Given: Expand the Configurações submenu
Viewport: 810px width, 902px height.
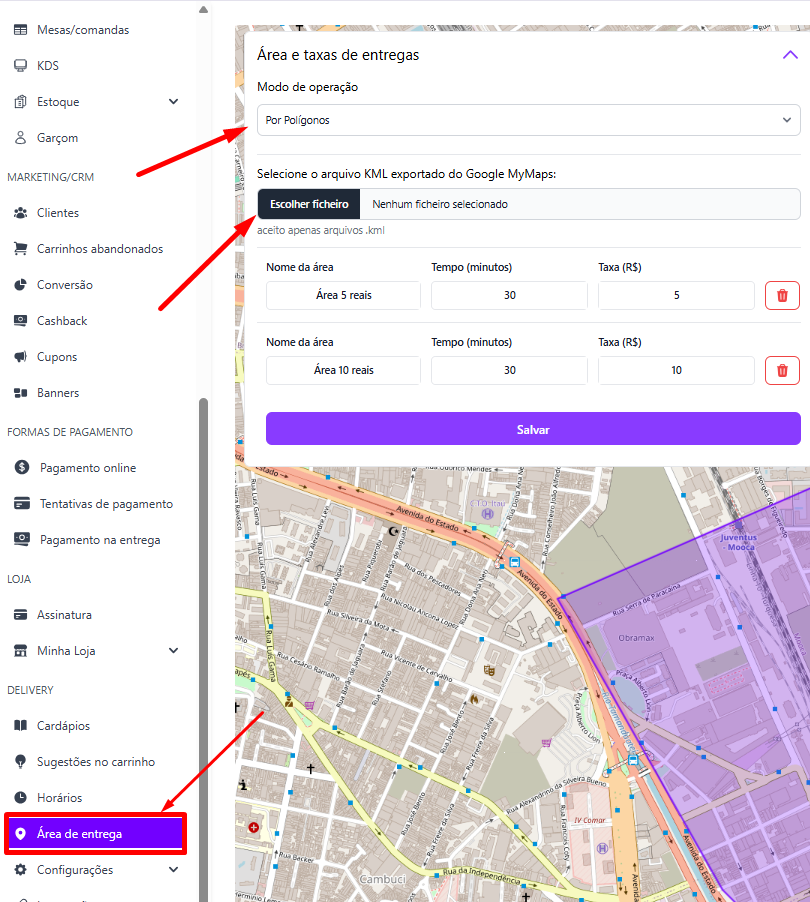Looking at the screenshot, I should click(x=174, y=870).
